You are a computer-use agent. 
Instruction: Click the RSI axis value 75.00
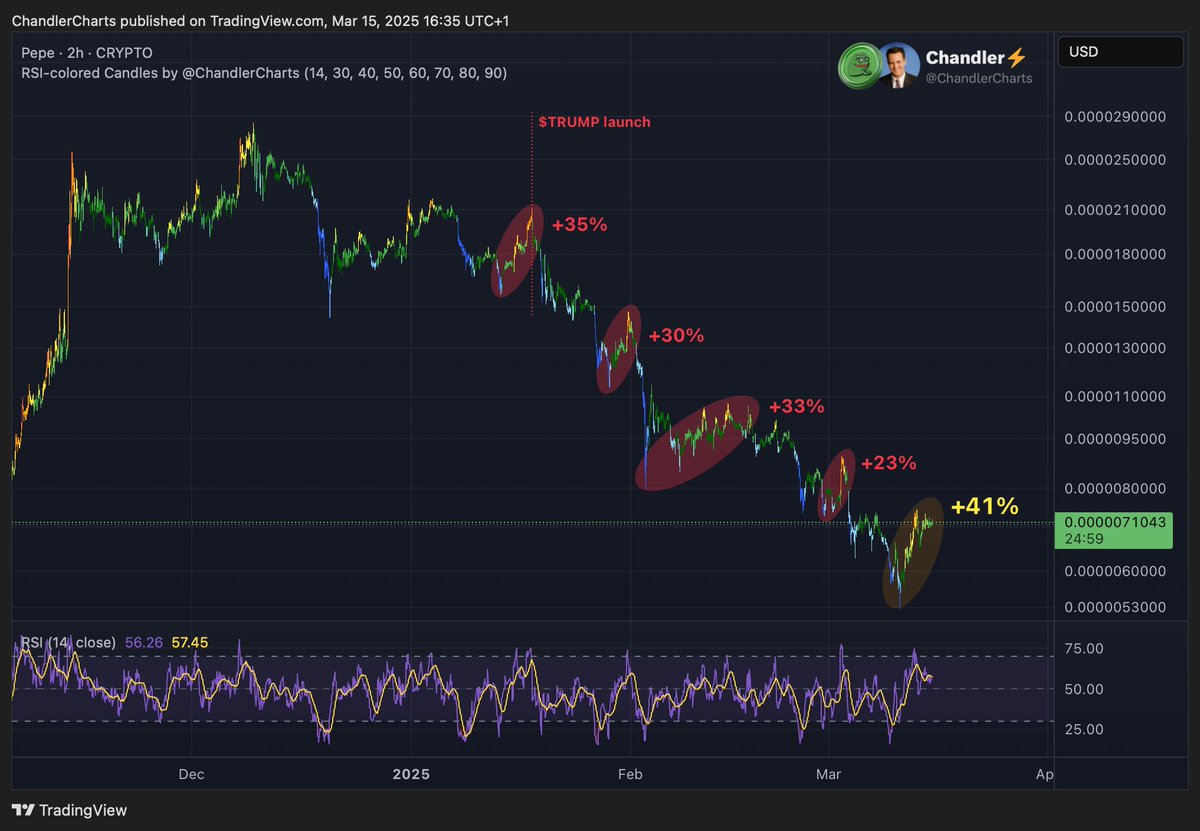1084,649
